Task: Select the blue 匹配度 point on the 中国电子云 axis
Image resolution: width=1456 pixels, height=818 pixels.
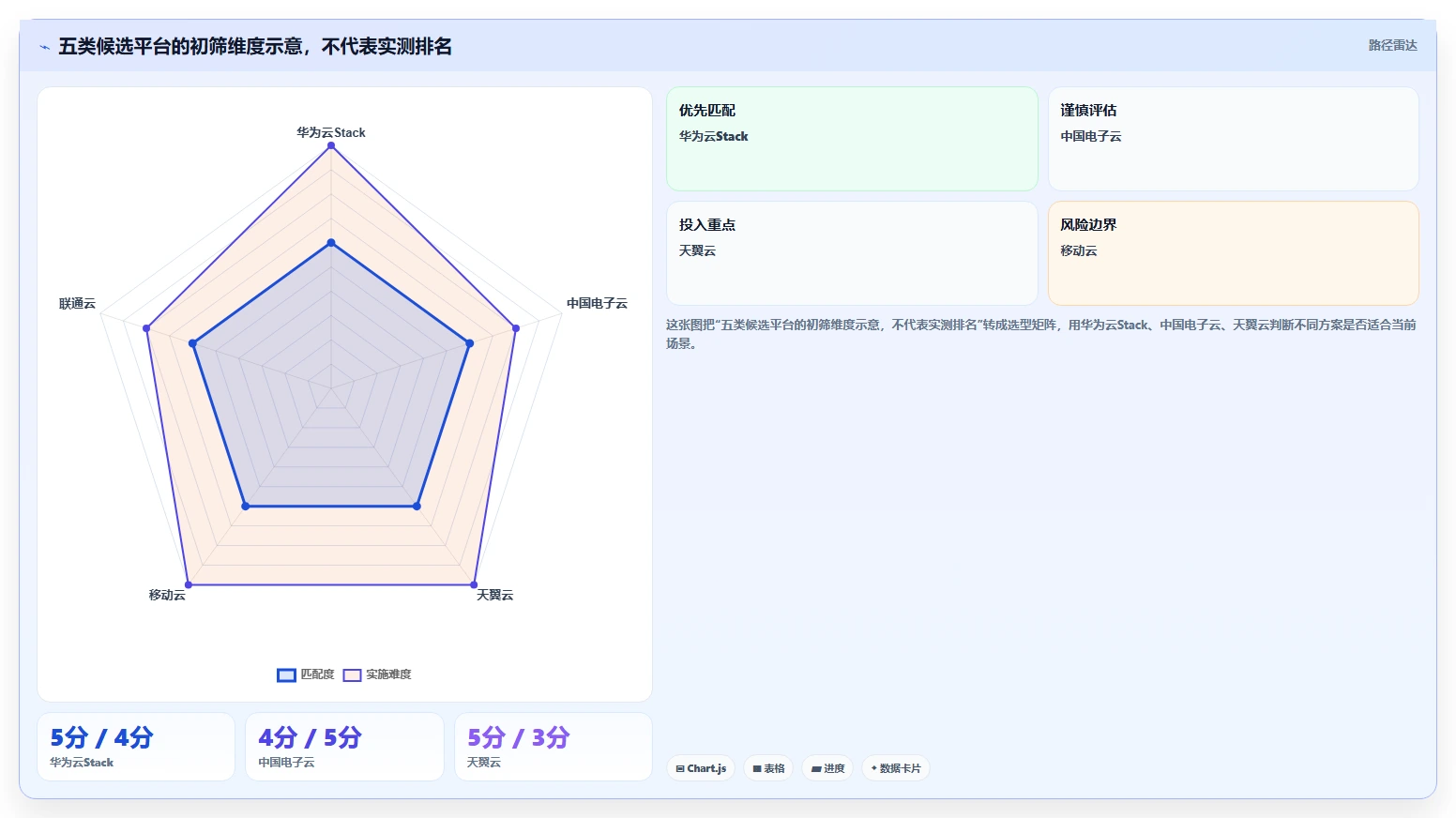Action: click(x=470, y=343)
